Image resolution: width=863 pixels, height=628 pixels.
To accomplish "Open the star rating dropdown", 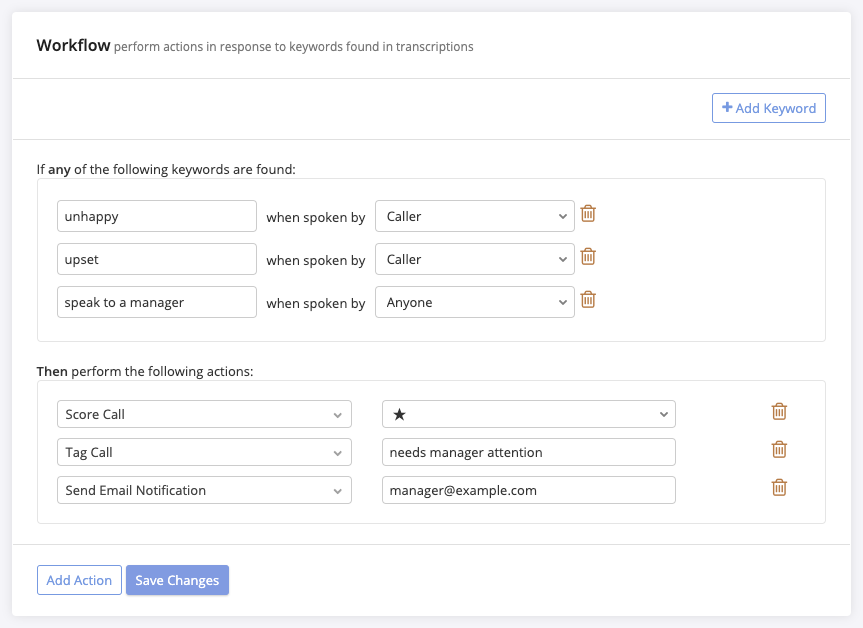I will click(528, 414).
